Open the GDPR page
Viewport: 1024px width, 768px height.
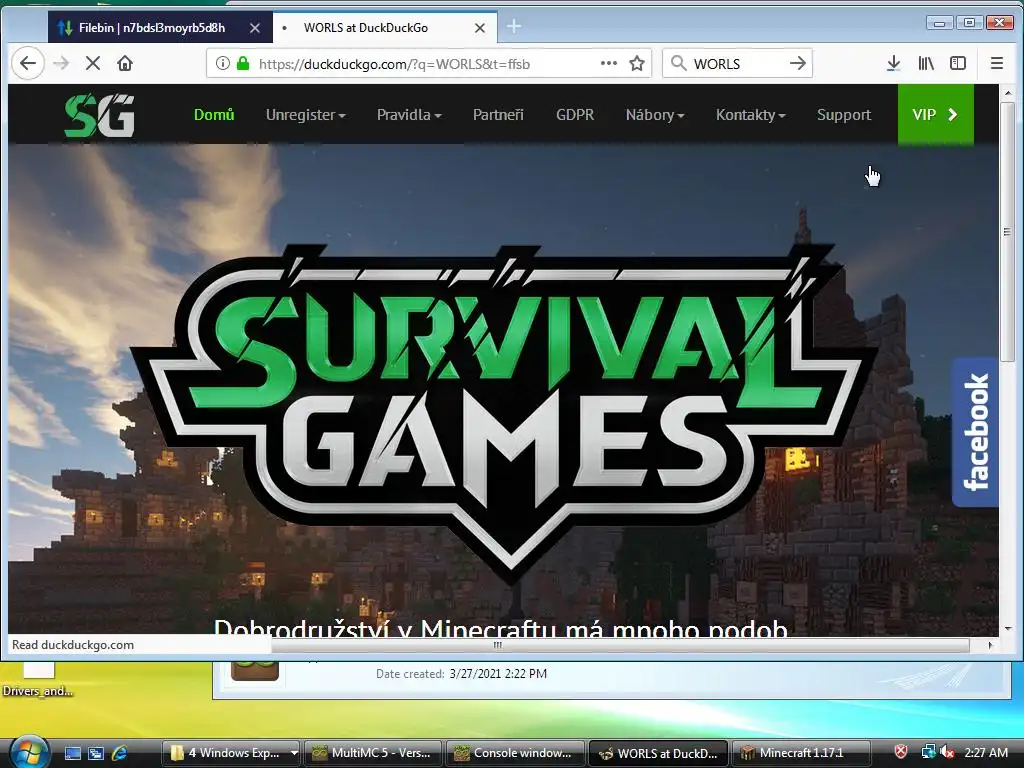[575, 115]
